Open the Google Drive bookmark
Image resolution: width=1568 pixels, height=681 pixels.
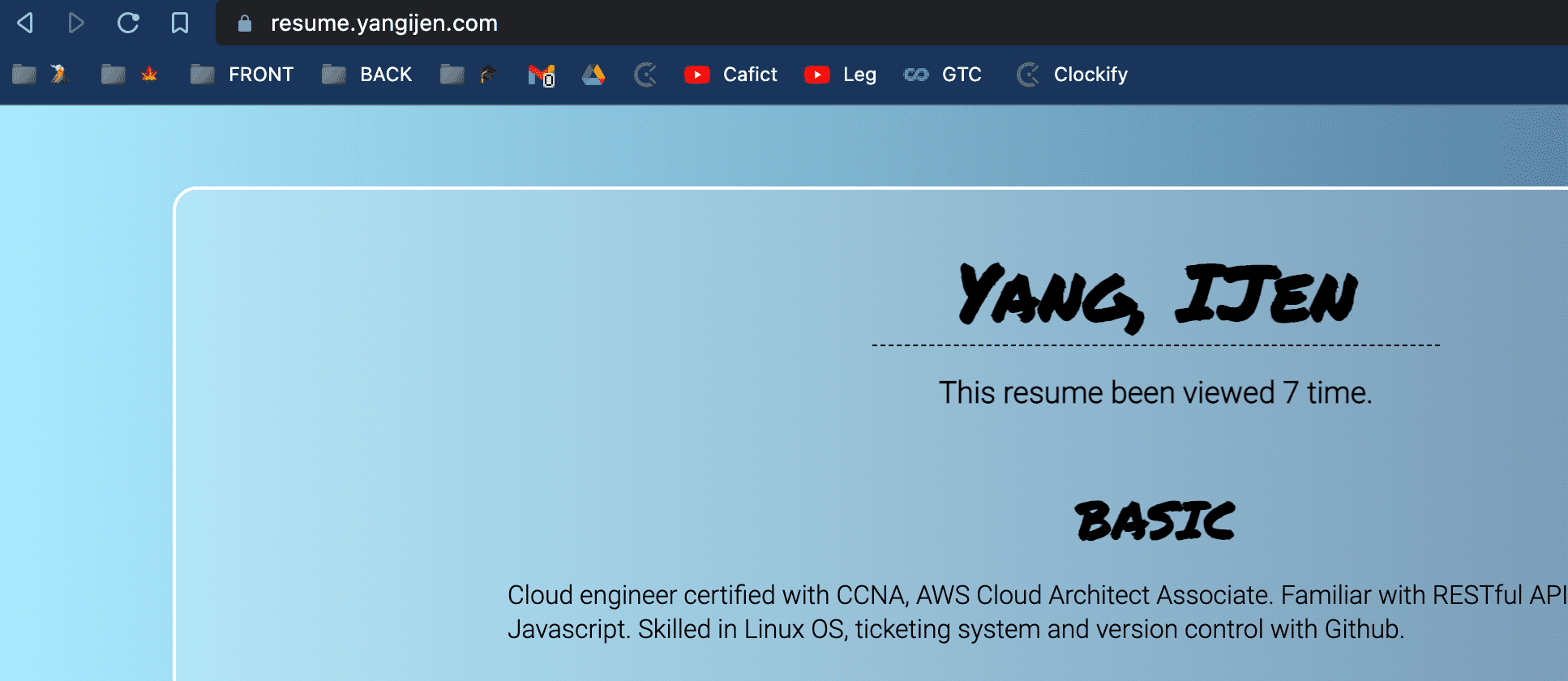[x=593, y=75]
